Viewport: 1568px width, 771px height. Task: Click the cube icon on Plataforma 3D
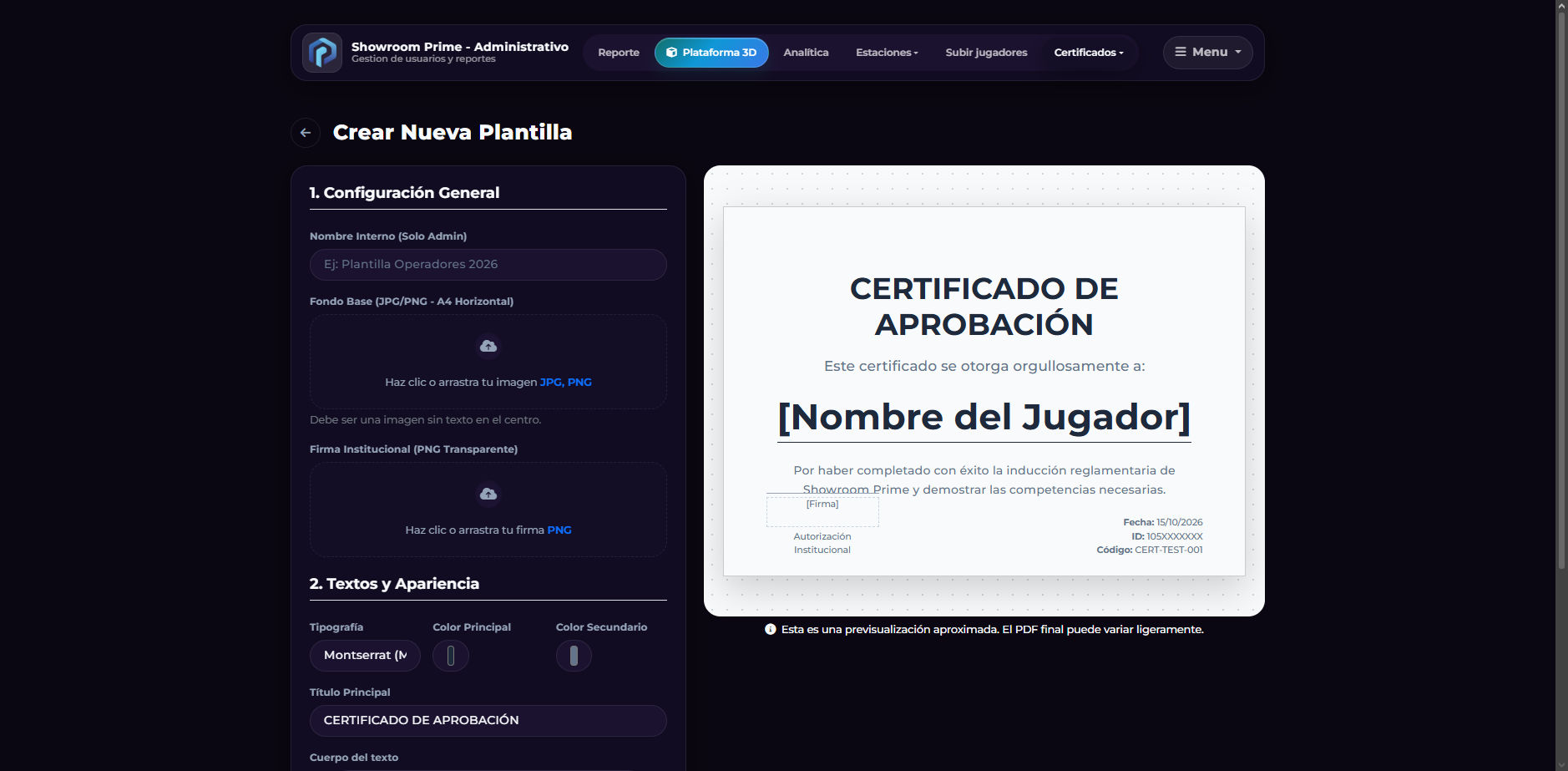pyautogui.click(x=671, y=52)
